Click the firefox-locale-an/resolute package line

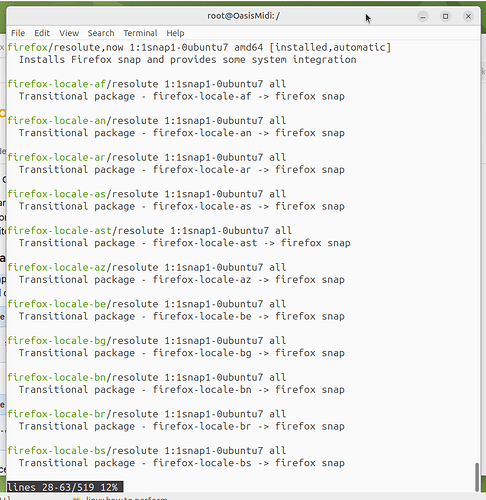coord(147,121)
